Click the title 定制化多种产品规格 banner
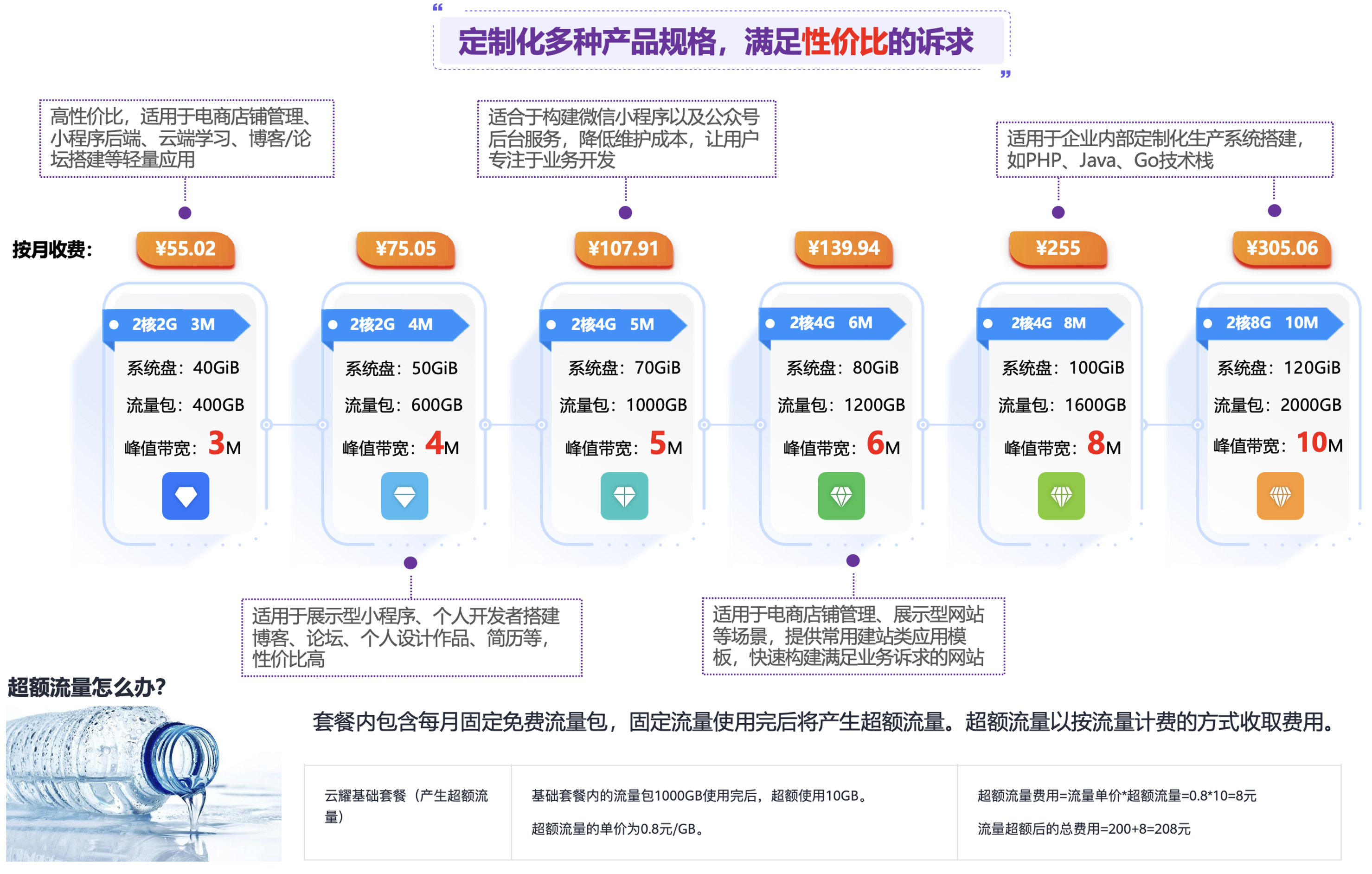1372x874 pixels. click(721, 41)
